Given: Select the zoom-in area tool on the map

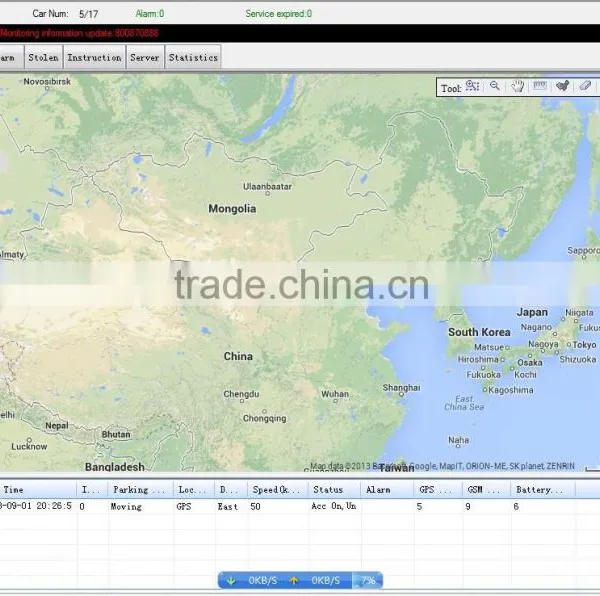Looking at the screenshot, I should click(472, 86).
